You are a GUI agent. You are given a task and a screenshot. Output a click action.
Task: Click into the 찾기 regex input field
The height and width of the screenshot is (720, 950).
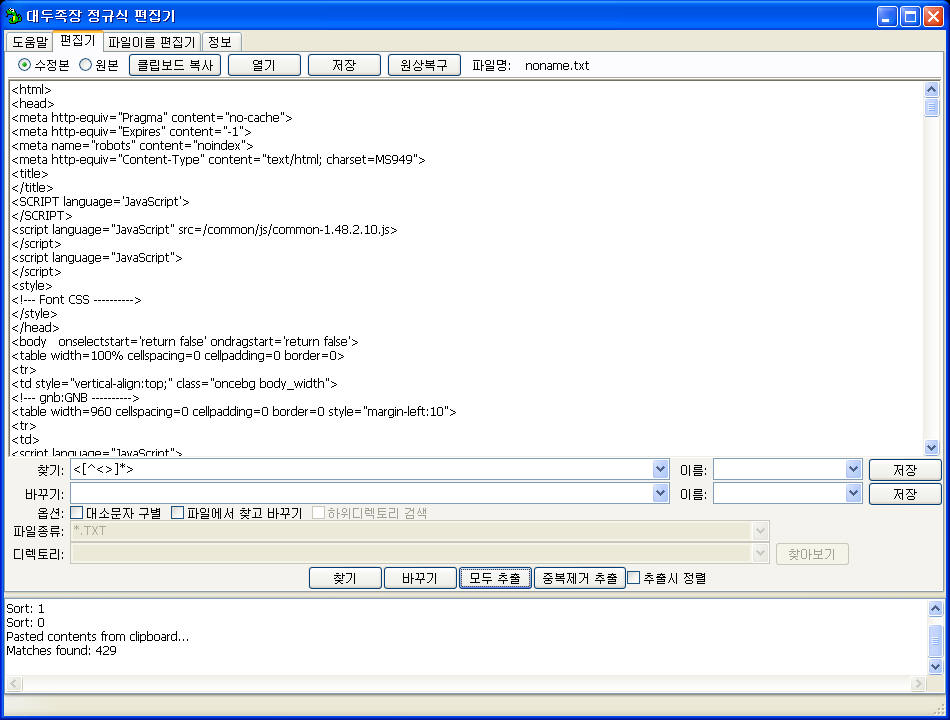click(362, 469)
